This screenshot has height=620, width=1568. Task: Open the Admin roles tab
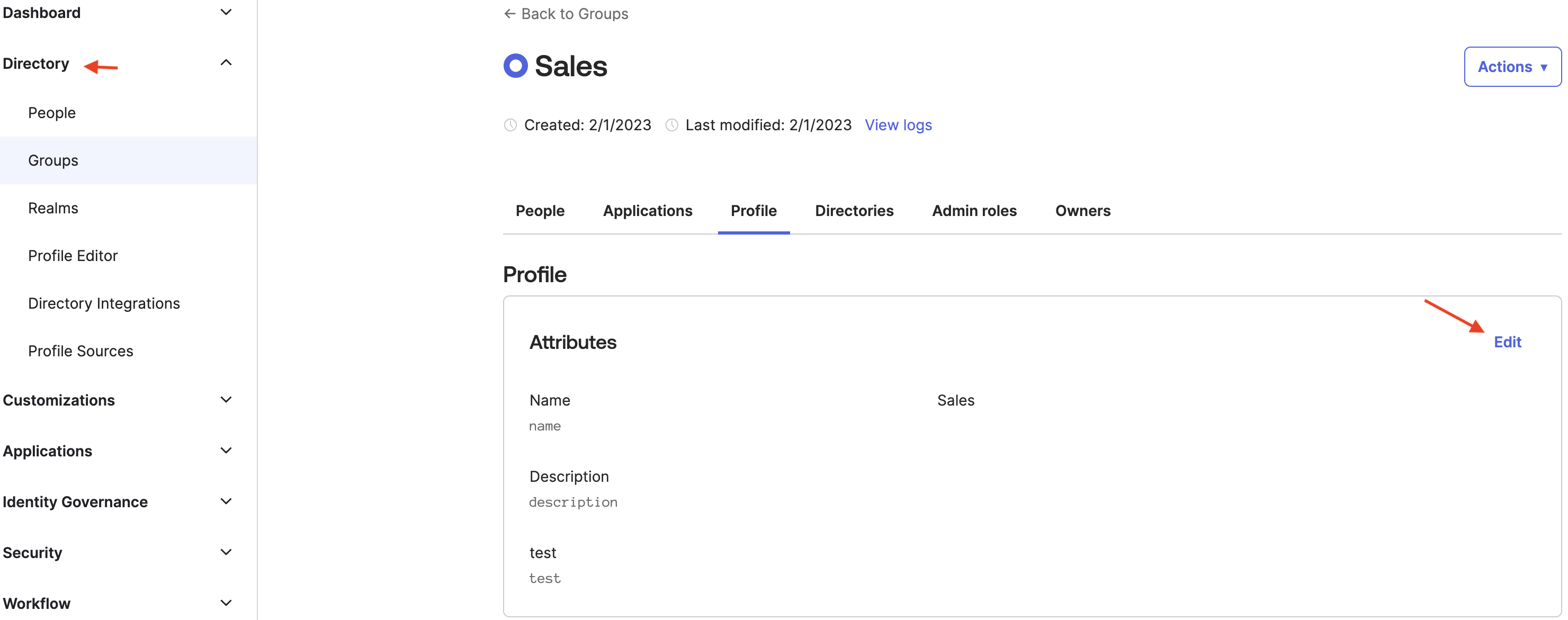click(974, 211)
